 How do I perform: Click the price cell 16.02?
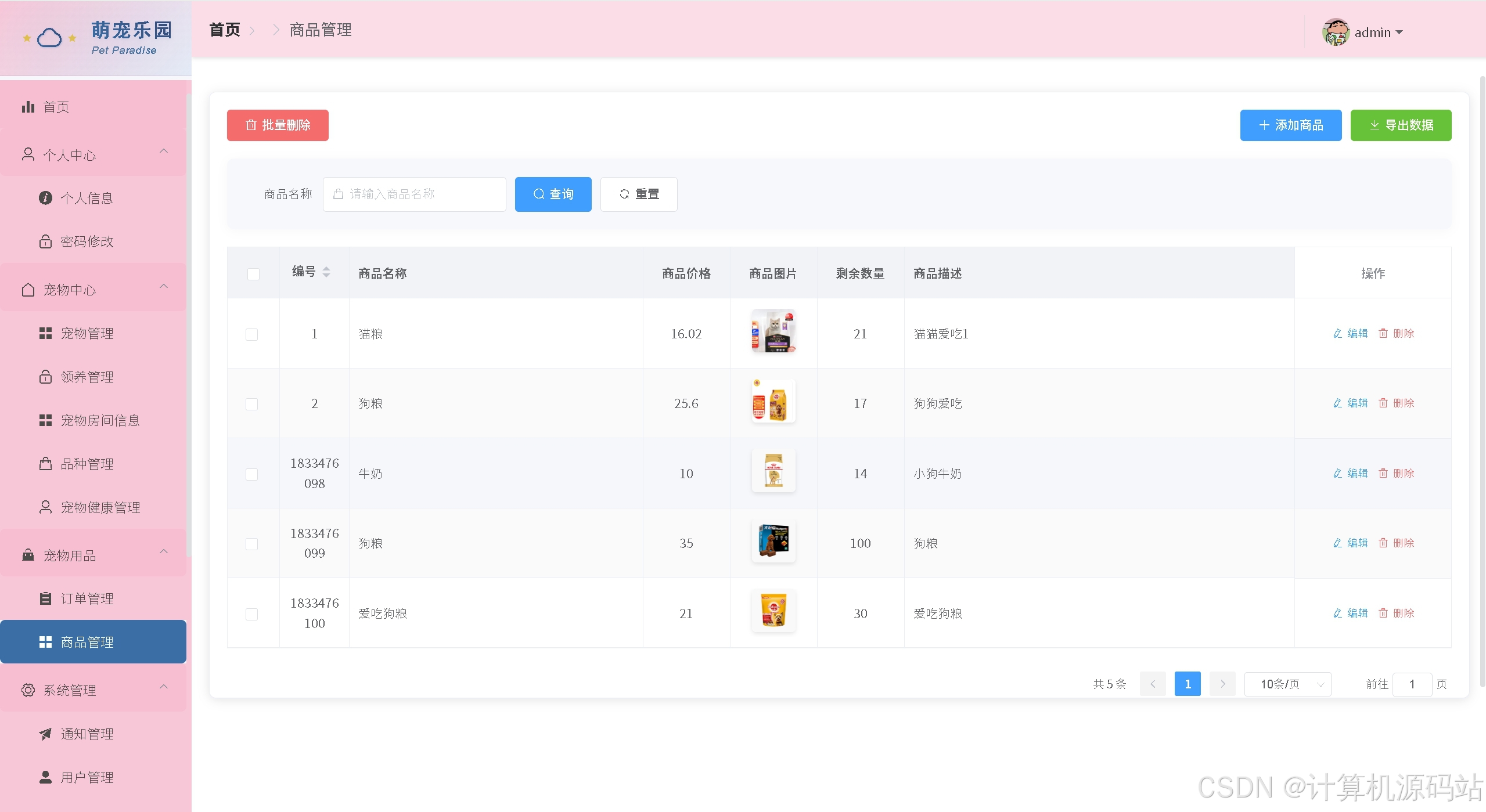click(x=686, y=334)
